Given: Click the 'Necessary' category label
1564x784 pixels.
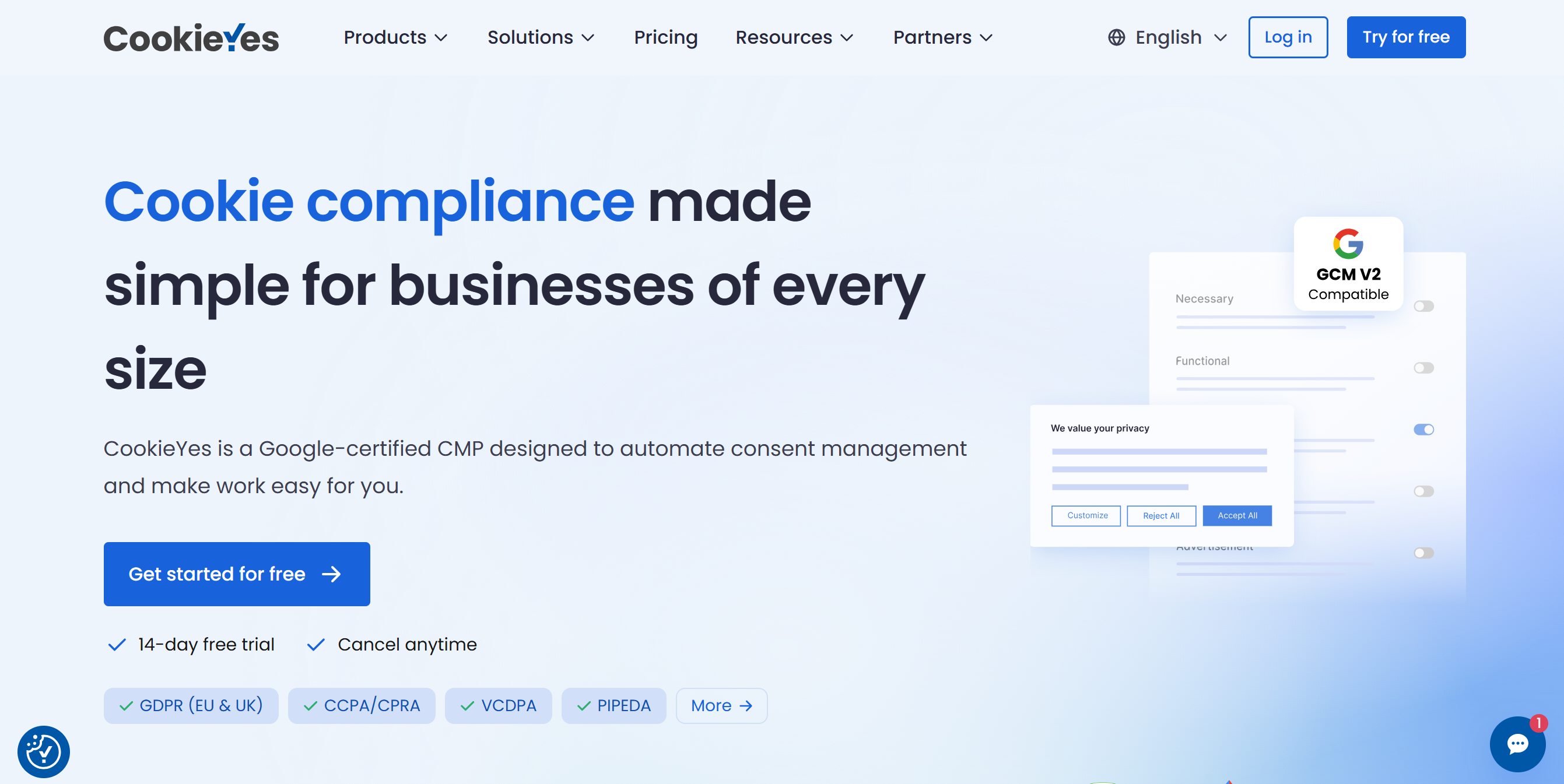Looking at the screenshot, I should pos(1204,298).
